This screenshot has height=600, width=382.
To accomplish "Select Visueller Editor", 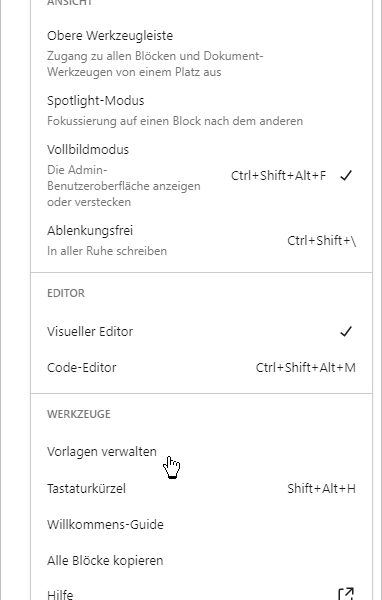I will tap(201, 331).
